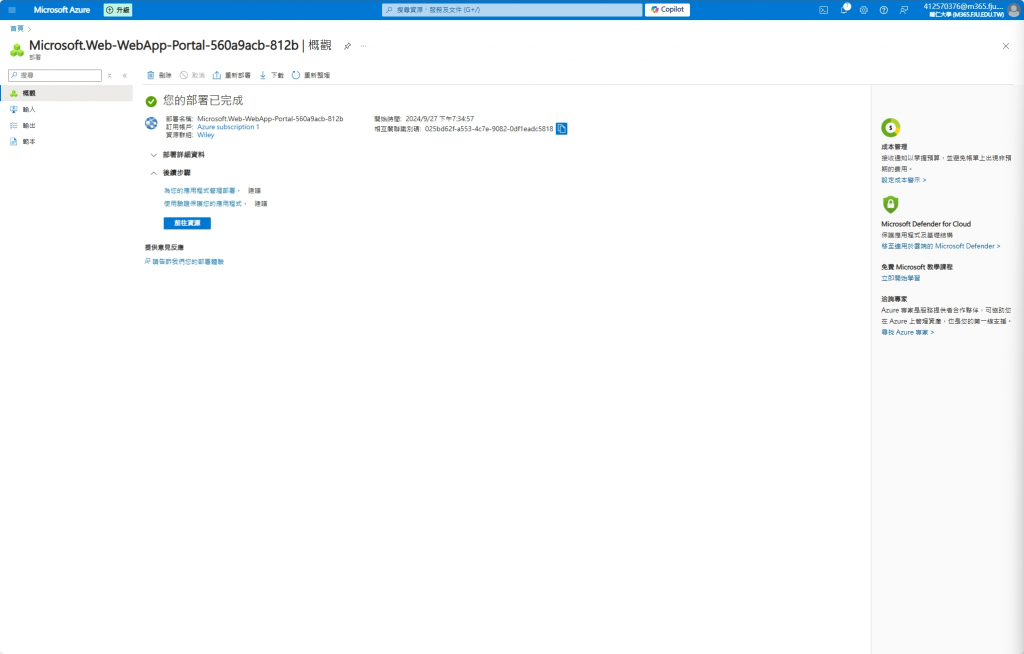Click 重新整理 refresh in toolbar

click(311, 75)
